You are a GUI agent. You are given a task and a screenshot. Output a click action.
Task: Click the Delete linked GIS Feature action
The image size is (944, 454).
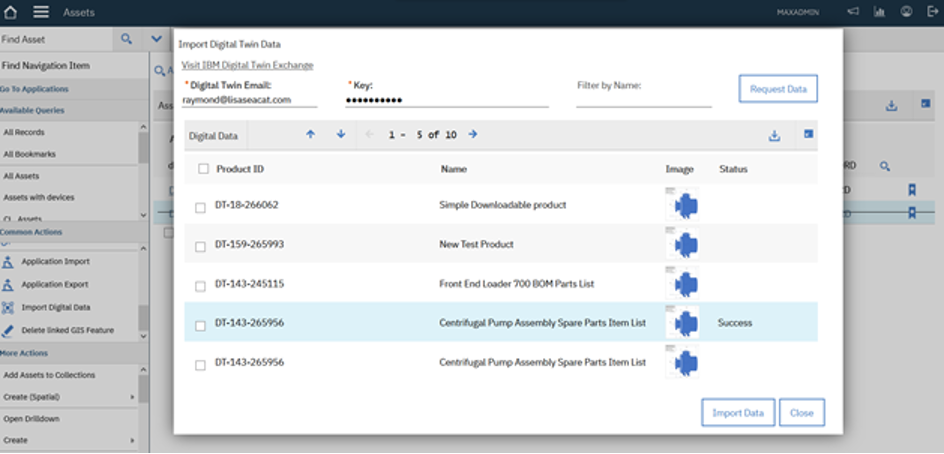(67, 330)
